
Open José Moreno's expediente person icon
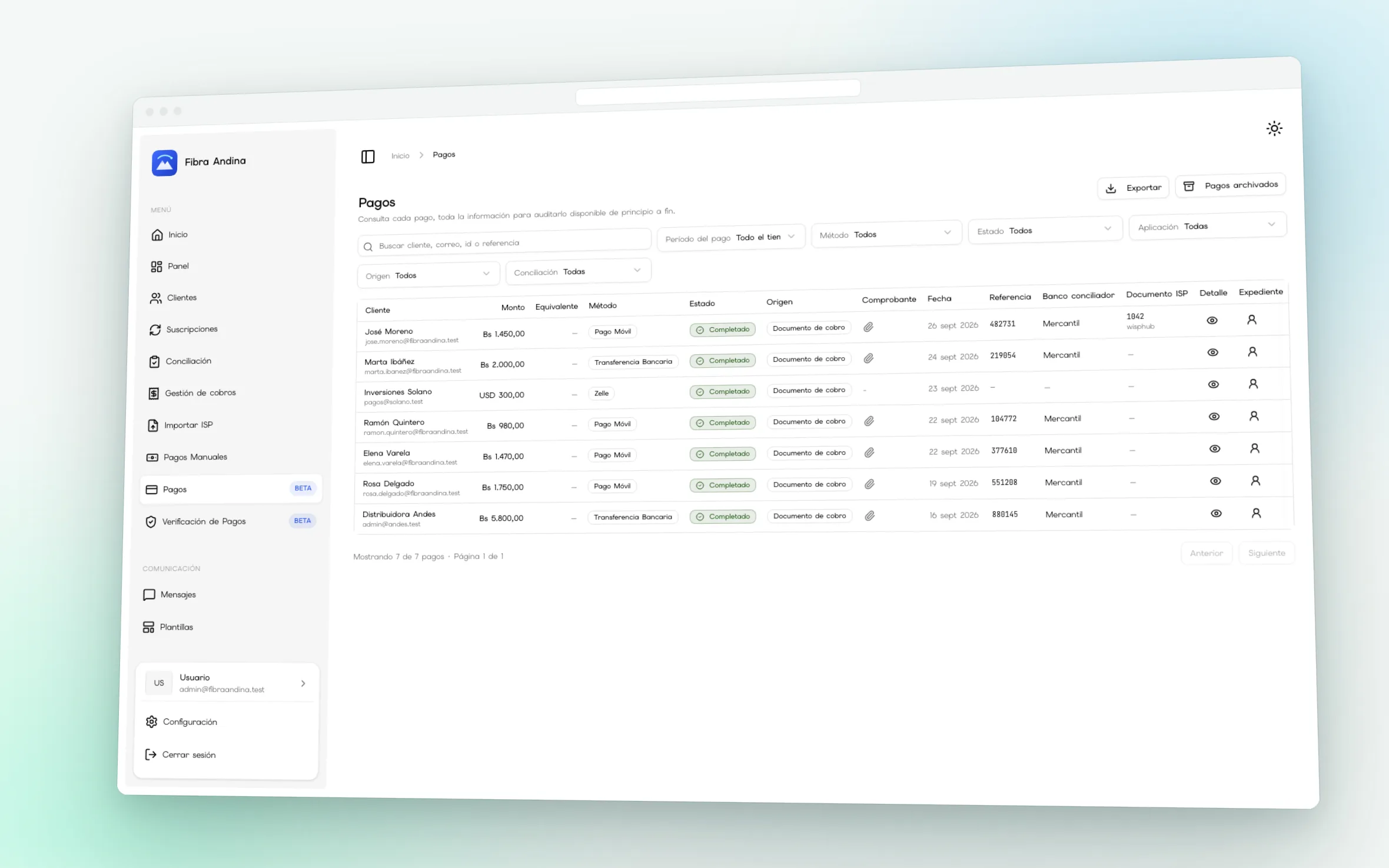click(x=1252, y=320)
